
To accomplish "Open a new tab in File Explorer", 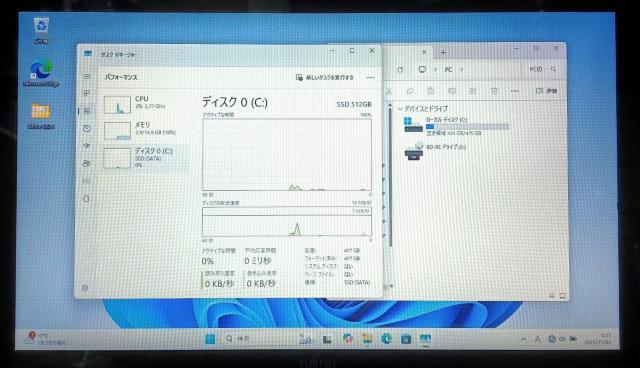I will click(443, 52).
